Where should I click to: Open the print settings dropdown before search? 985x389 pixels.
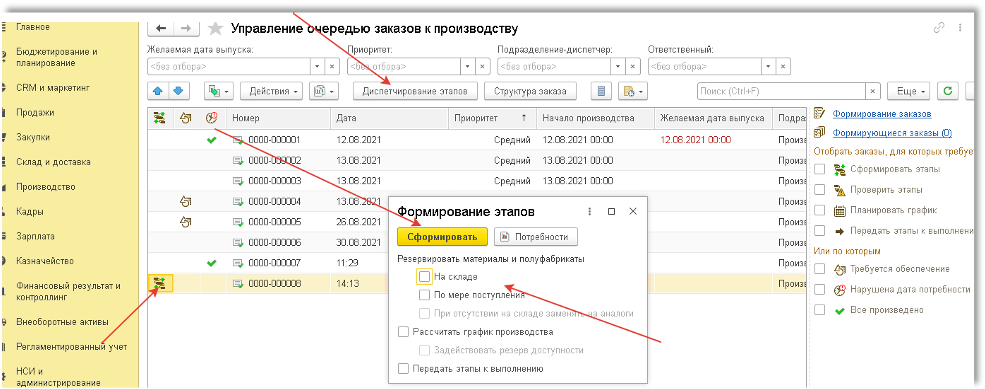[x=633, y=91]
